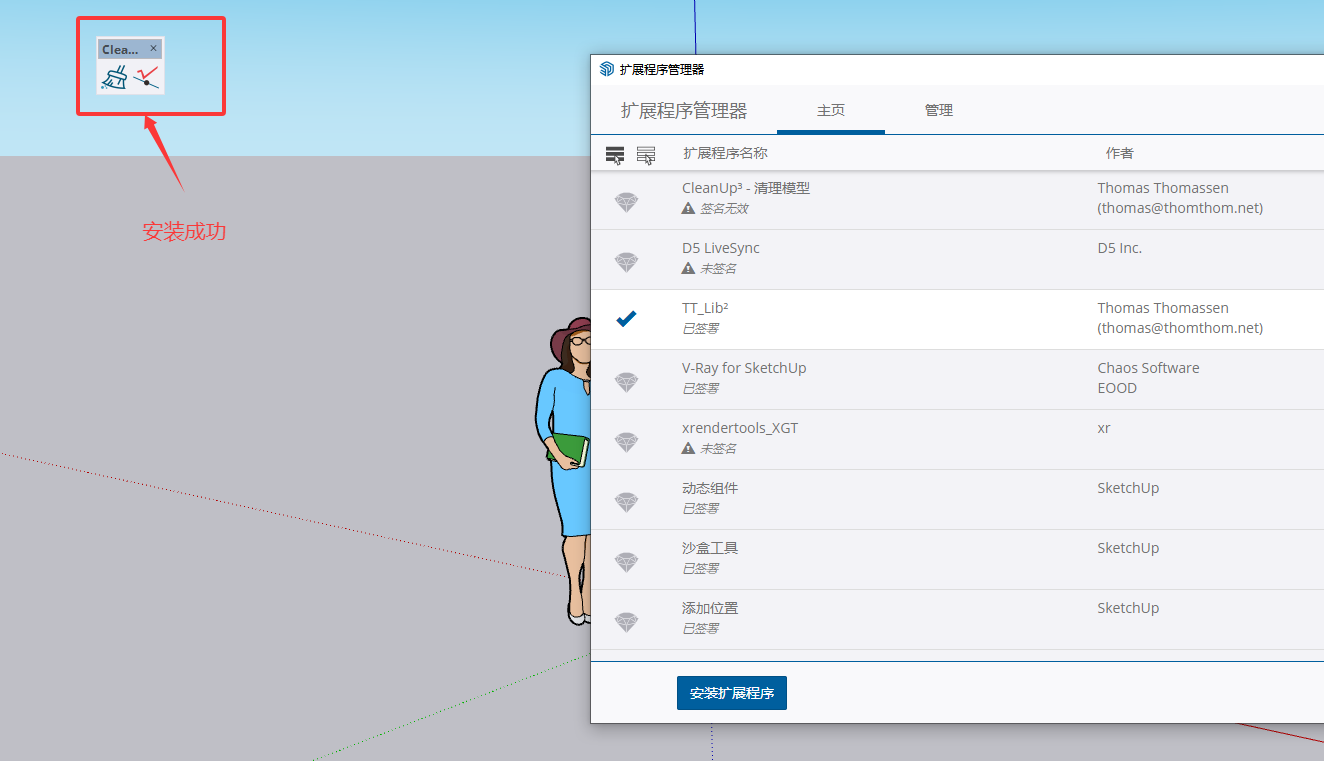Select the D5 LiveSync extension name

click(721, 248)
